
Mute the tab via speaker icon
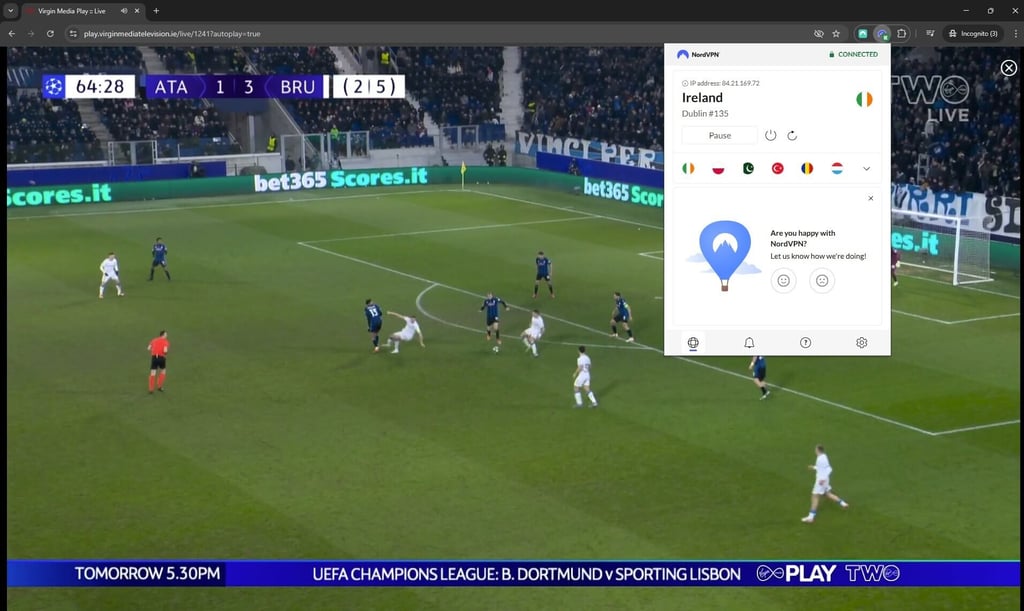click(x=124, y=11)
